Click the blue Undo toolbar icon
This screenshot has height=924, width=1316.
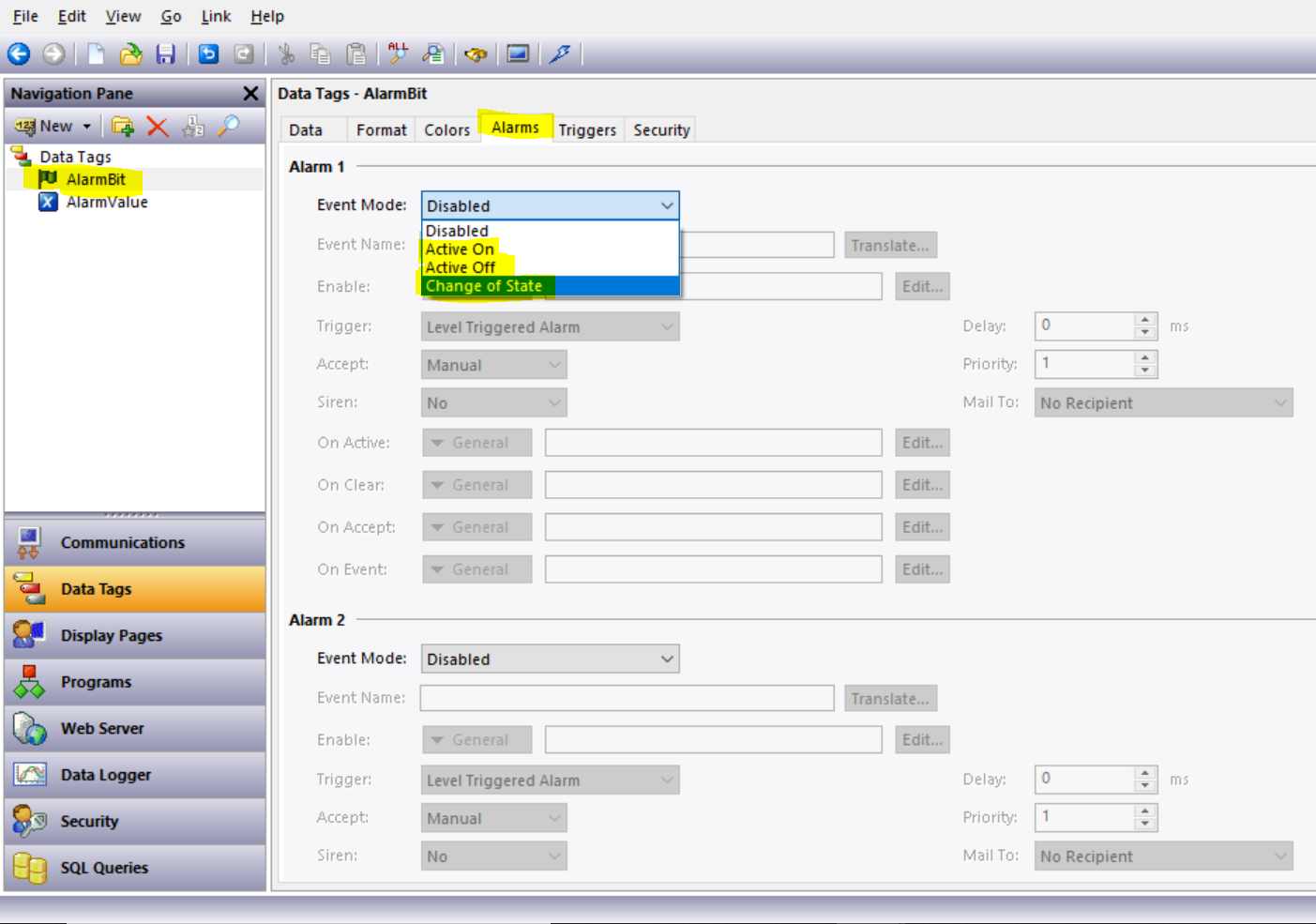[208, 54]
